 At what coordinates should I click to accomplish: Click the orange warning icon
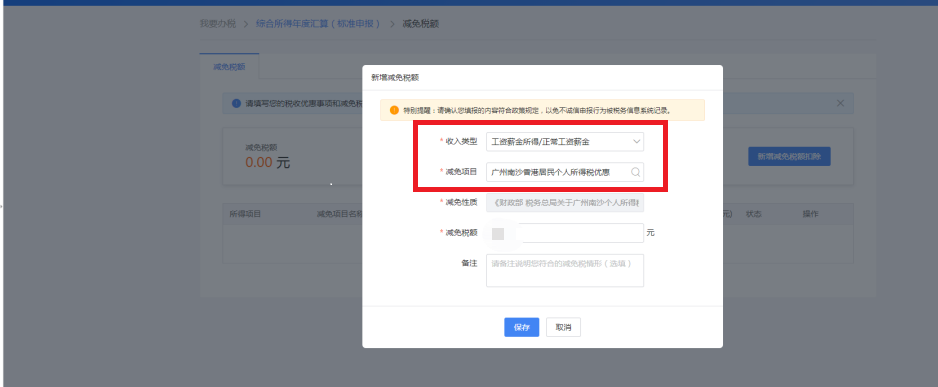pyautogui.click(x=394, y=110)
